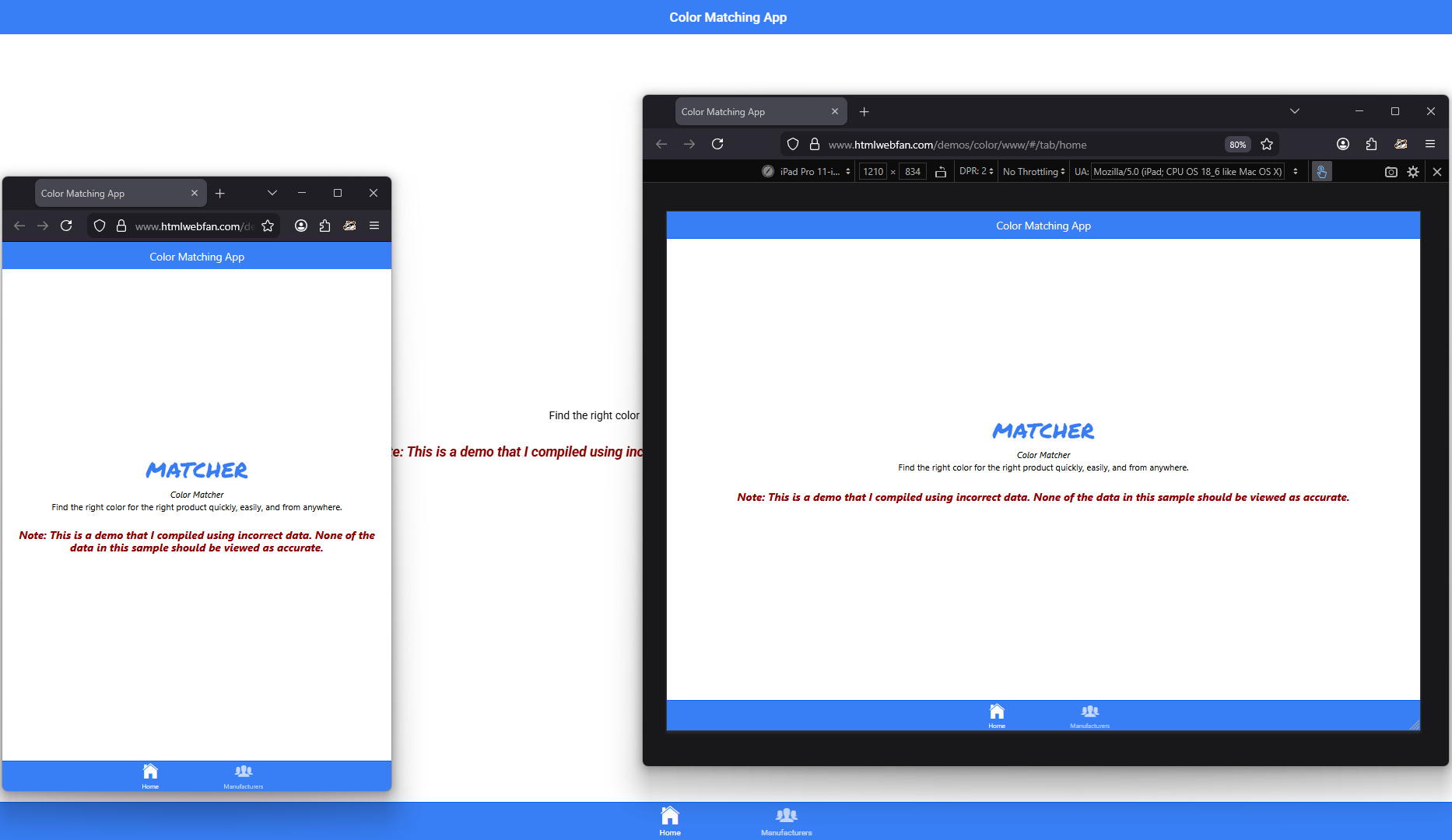Reload the page in the small browser window
The height and width of the screenshot is (840, 1452).
pyautogui.click(x=67, y=226)
